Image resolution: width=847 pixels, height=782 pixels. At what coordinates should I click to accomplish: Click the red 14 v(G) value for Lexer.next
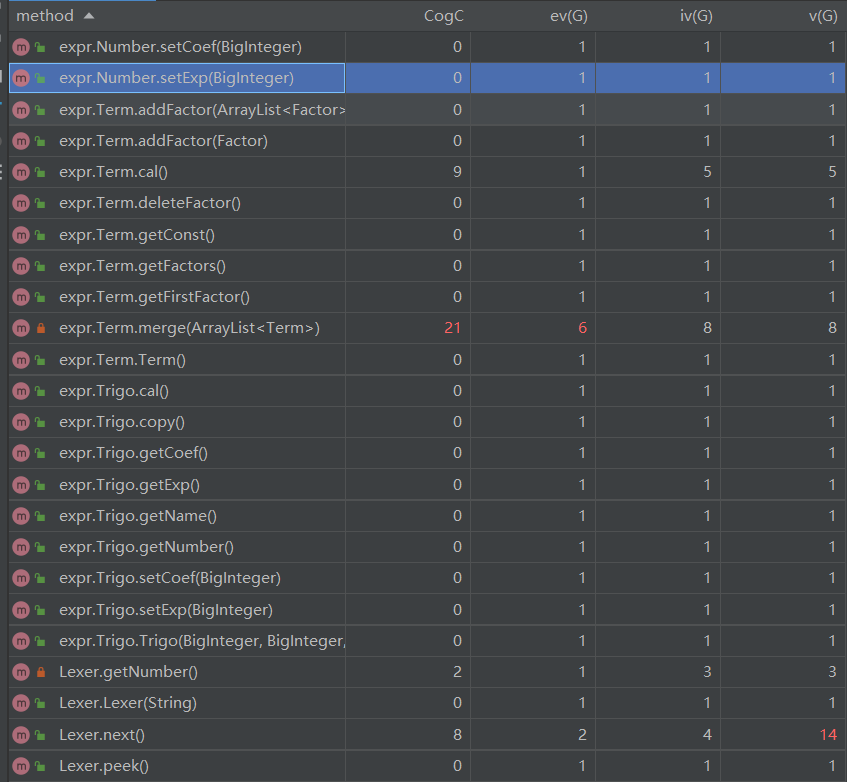coord(828,734)
